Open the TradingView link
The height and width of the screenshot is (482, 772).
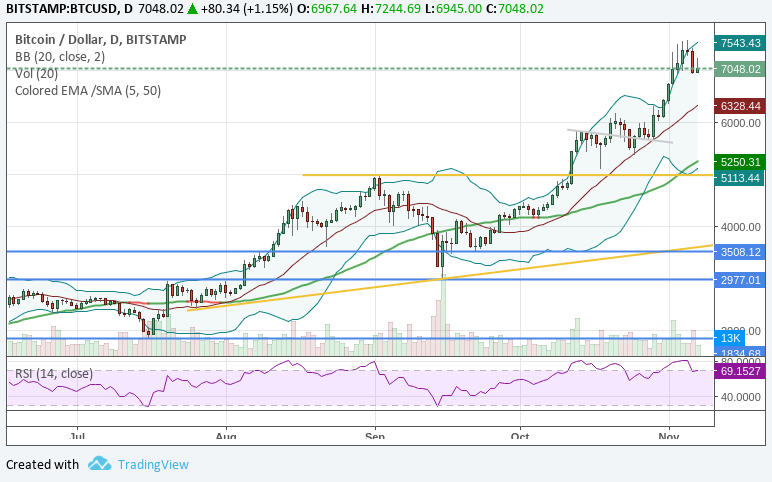point(153,464)
